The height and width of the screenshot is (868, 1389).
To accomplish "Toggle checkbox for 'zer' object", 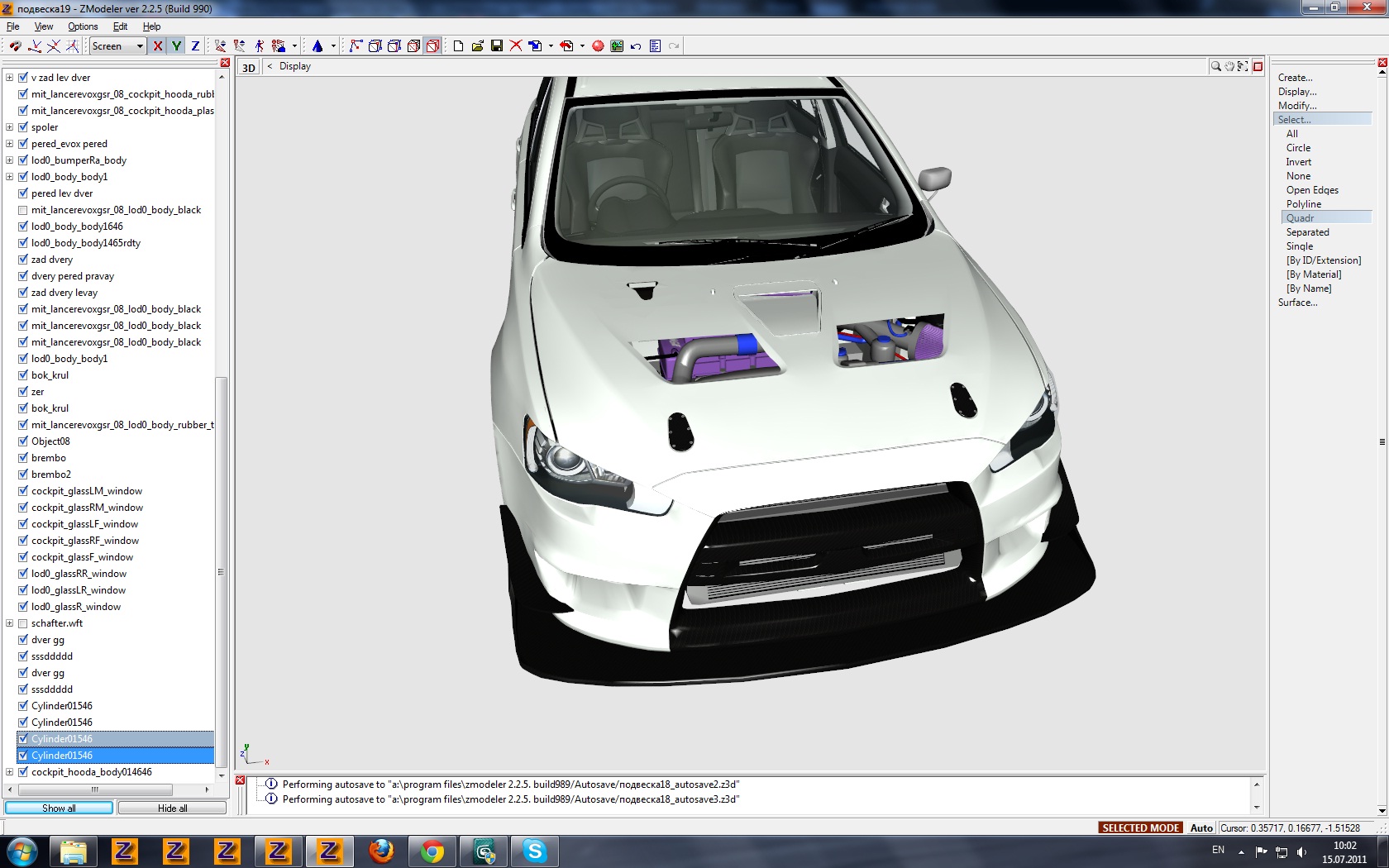I will (23, 392).
